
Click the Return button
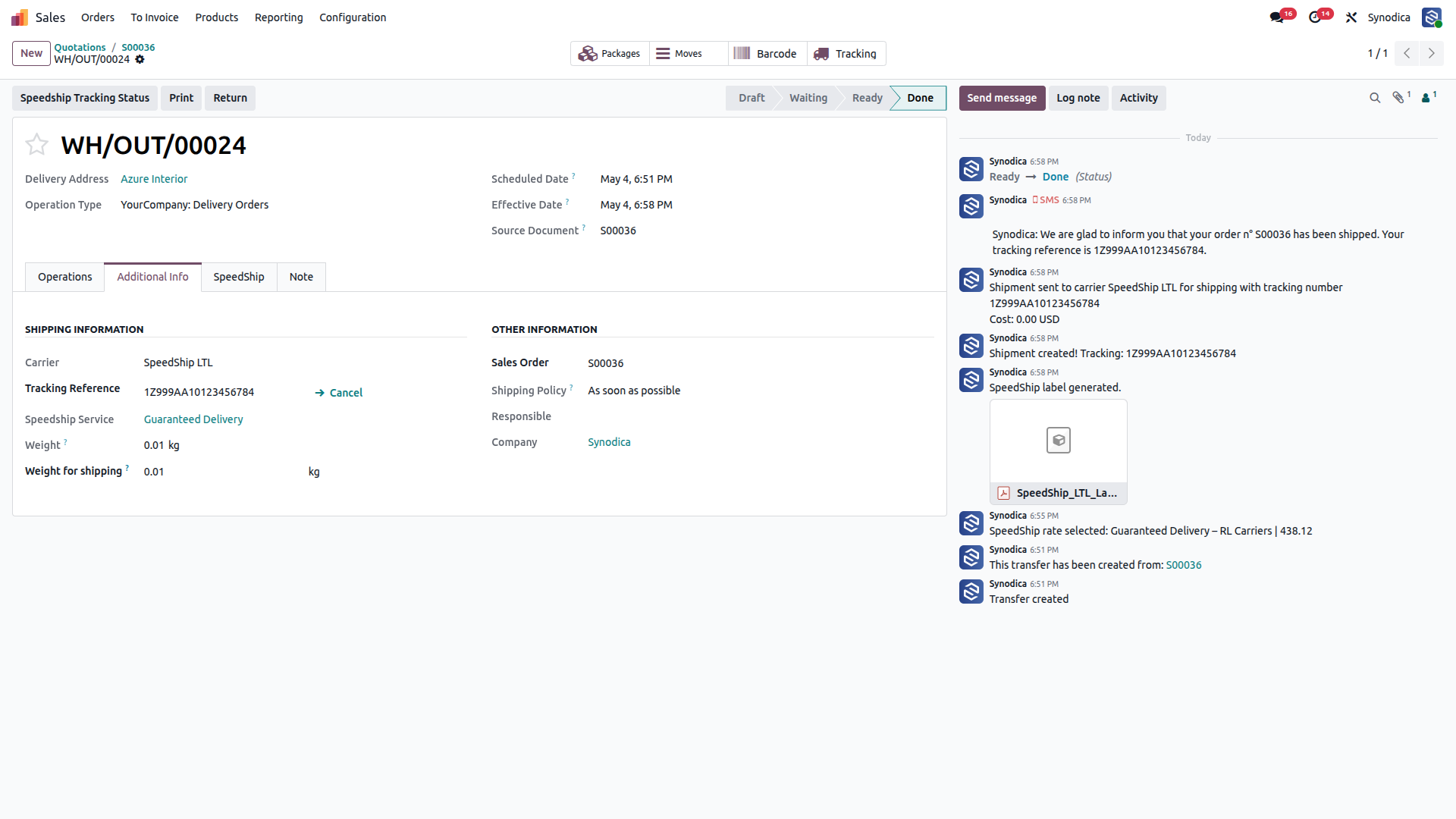231,98
